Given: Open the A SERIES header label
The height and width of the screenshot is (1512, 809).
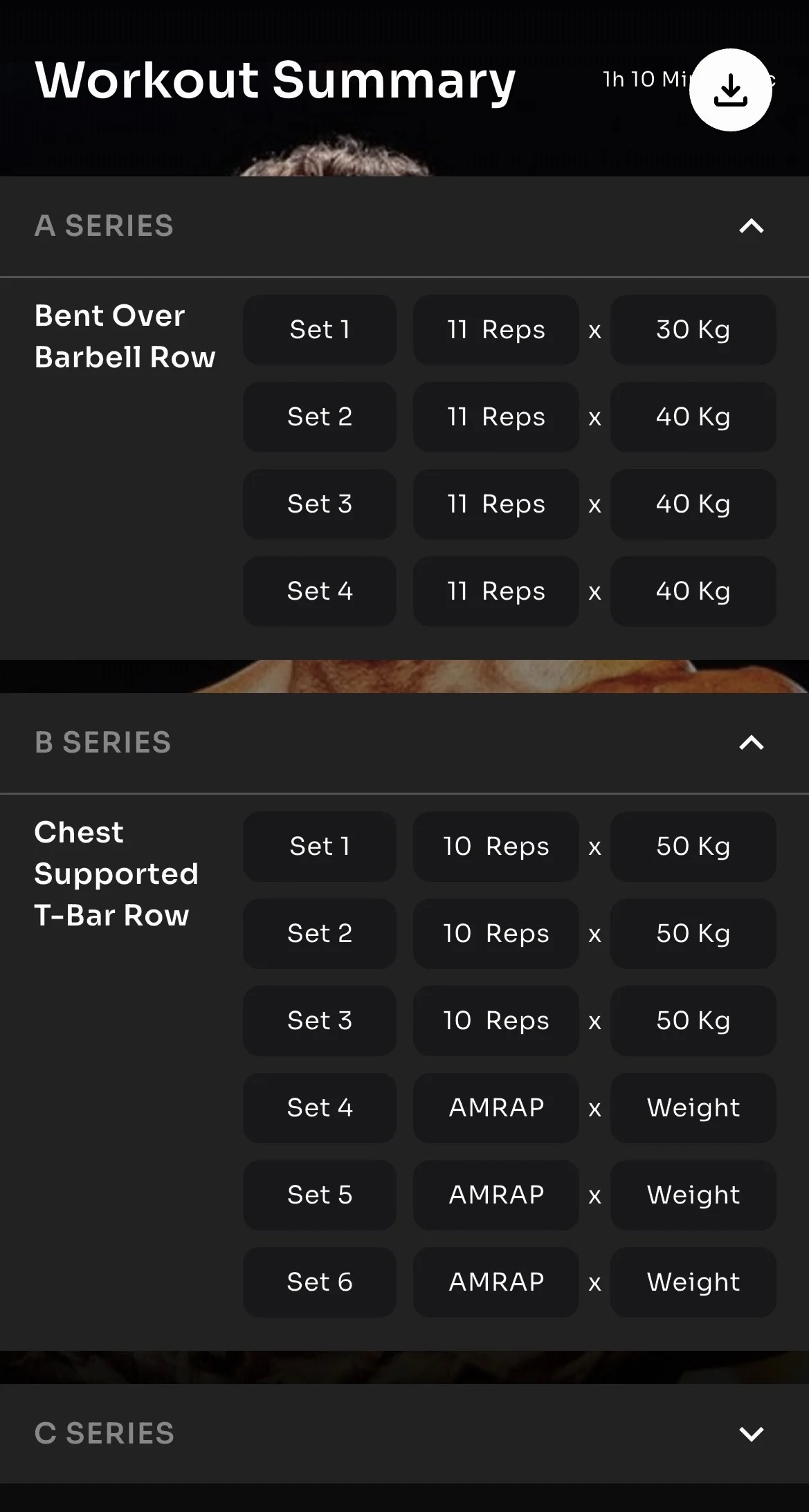Looking at the screenshot, I should tap(104, 226).
